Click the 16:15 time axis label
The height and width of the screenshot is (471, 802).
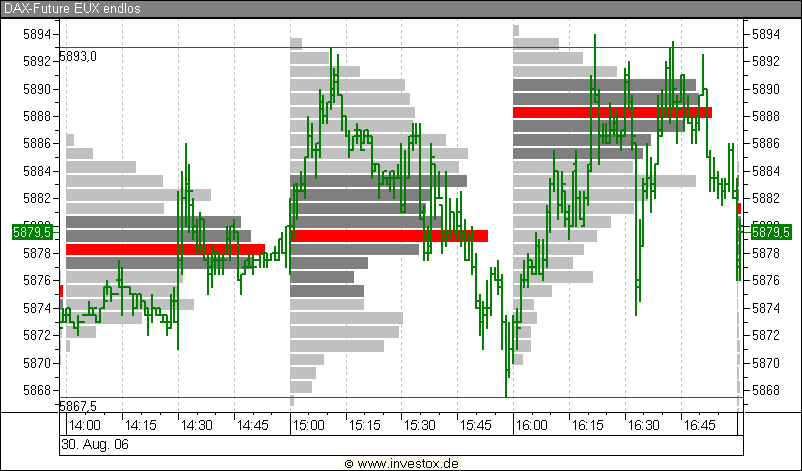588,425
